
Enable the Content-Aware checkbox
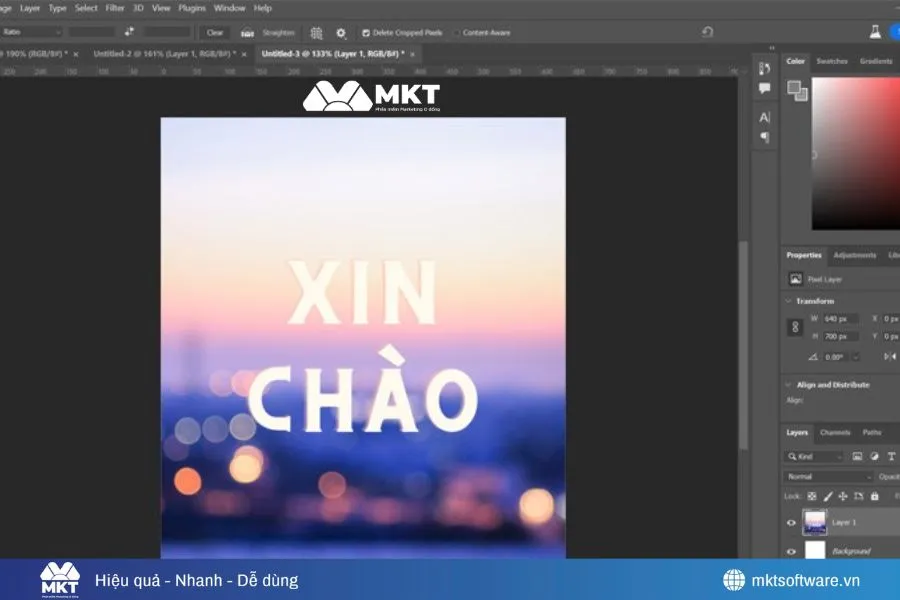click(x=458, y=33)
